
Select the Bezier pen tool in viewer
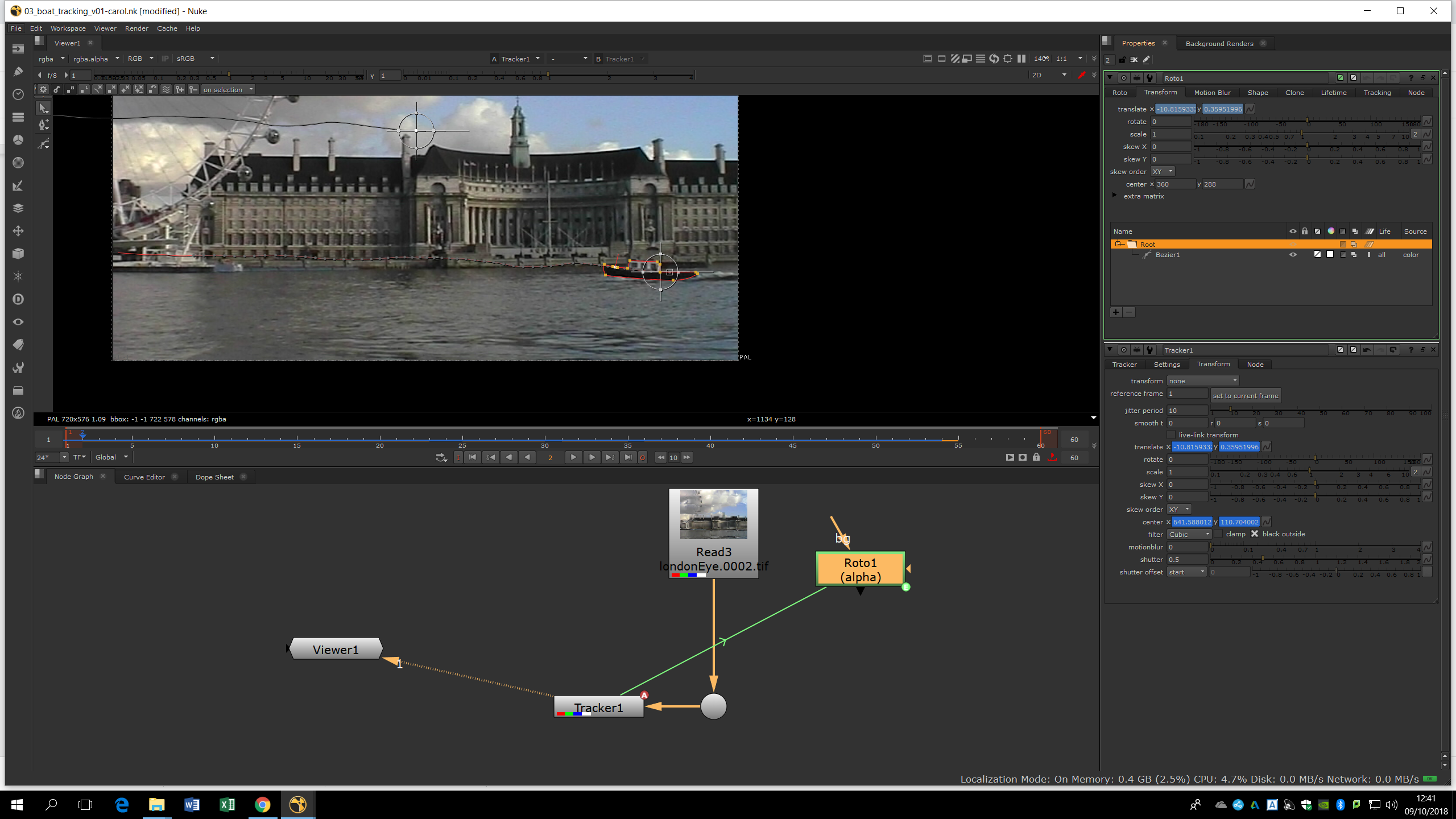click(x=44, y=125)
